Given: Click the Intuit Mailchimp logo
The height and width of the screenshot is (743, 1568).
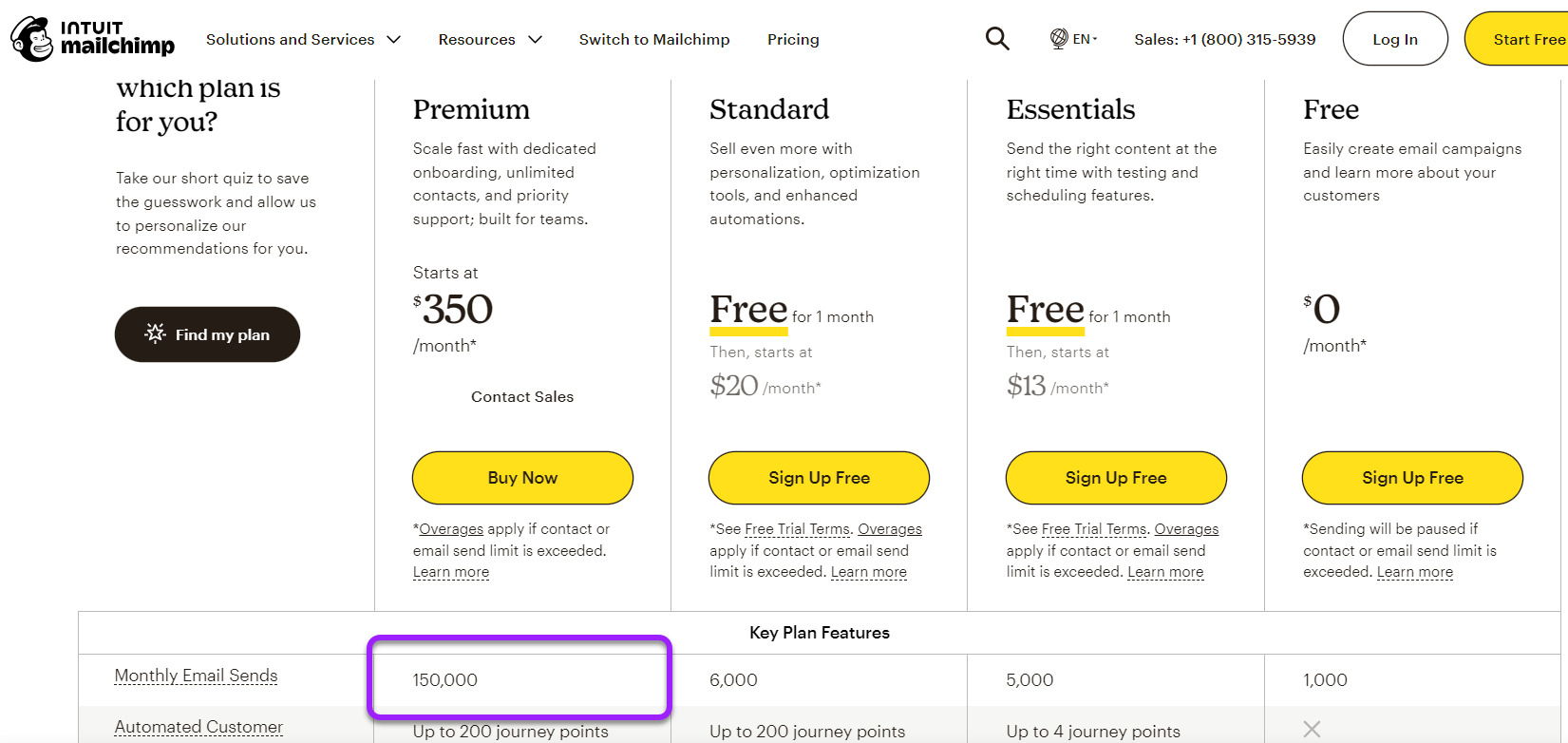Looking at the screenshot, I should (92, 39).
